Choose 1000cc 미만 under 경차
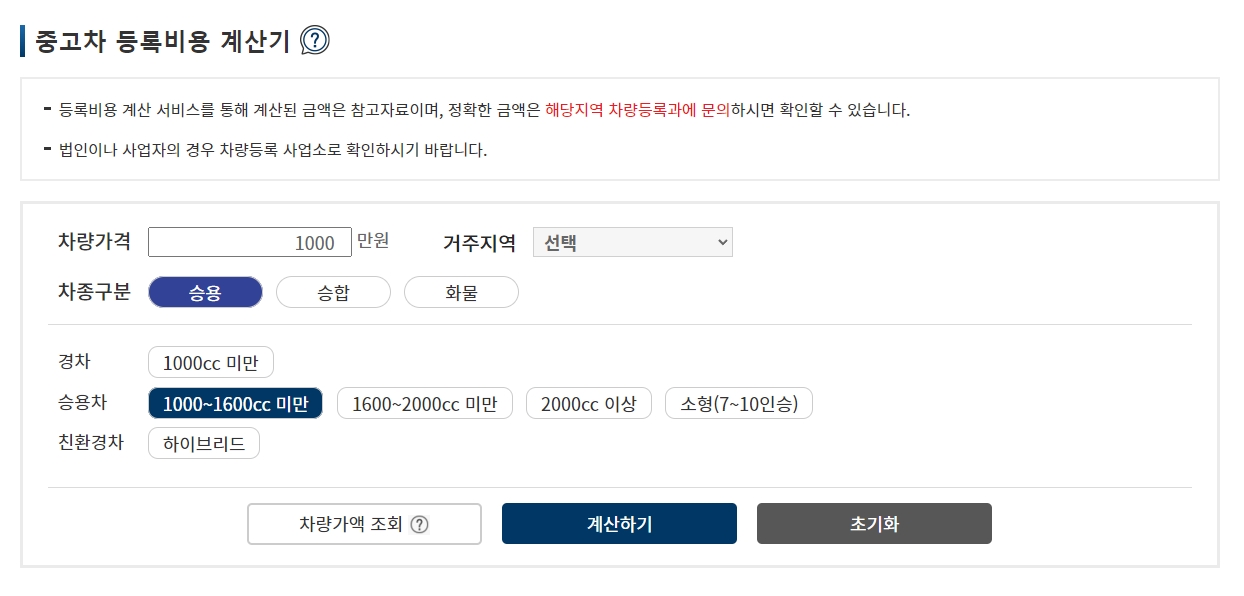 [210, 362]
